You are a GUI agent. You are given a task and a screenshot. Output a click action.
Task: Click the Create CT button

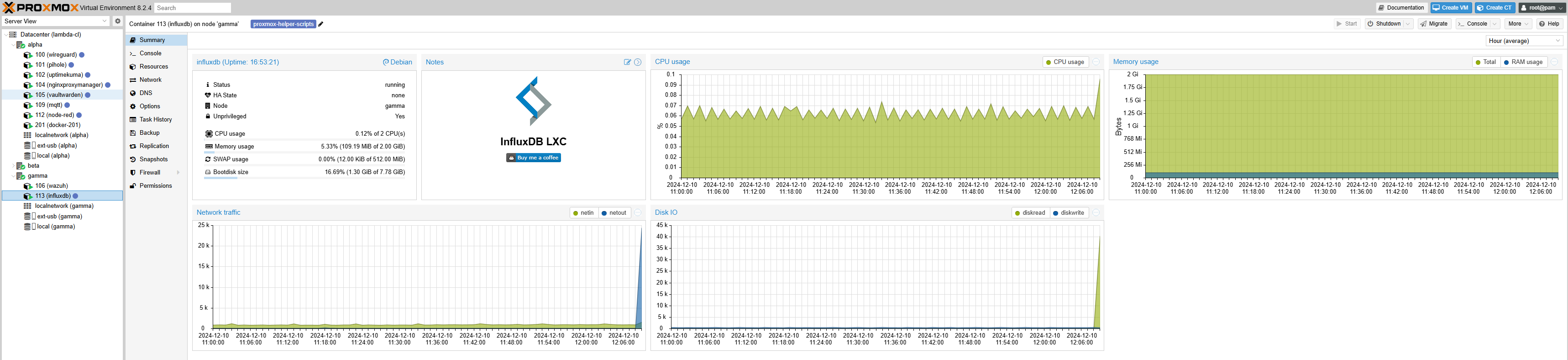pos(1495,8)
